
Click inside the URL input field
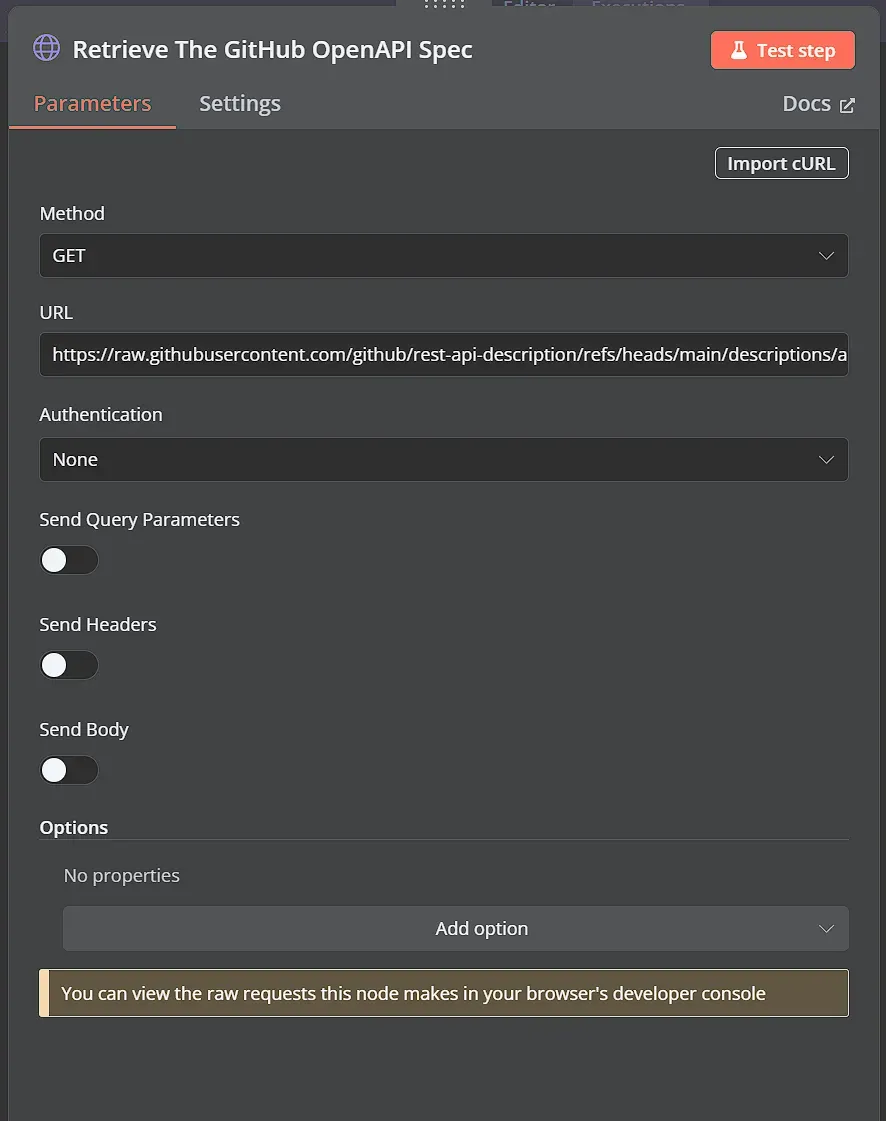click(443, 354)
